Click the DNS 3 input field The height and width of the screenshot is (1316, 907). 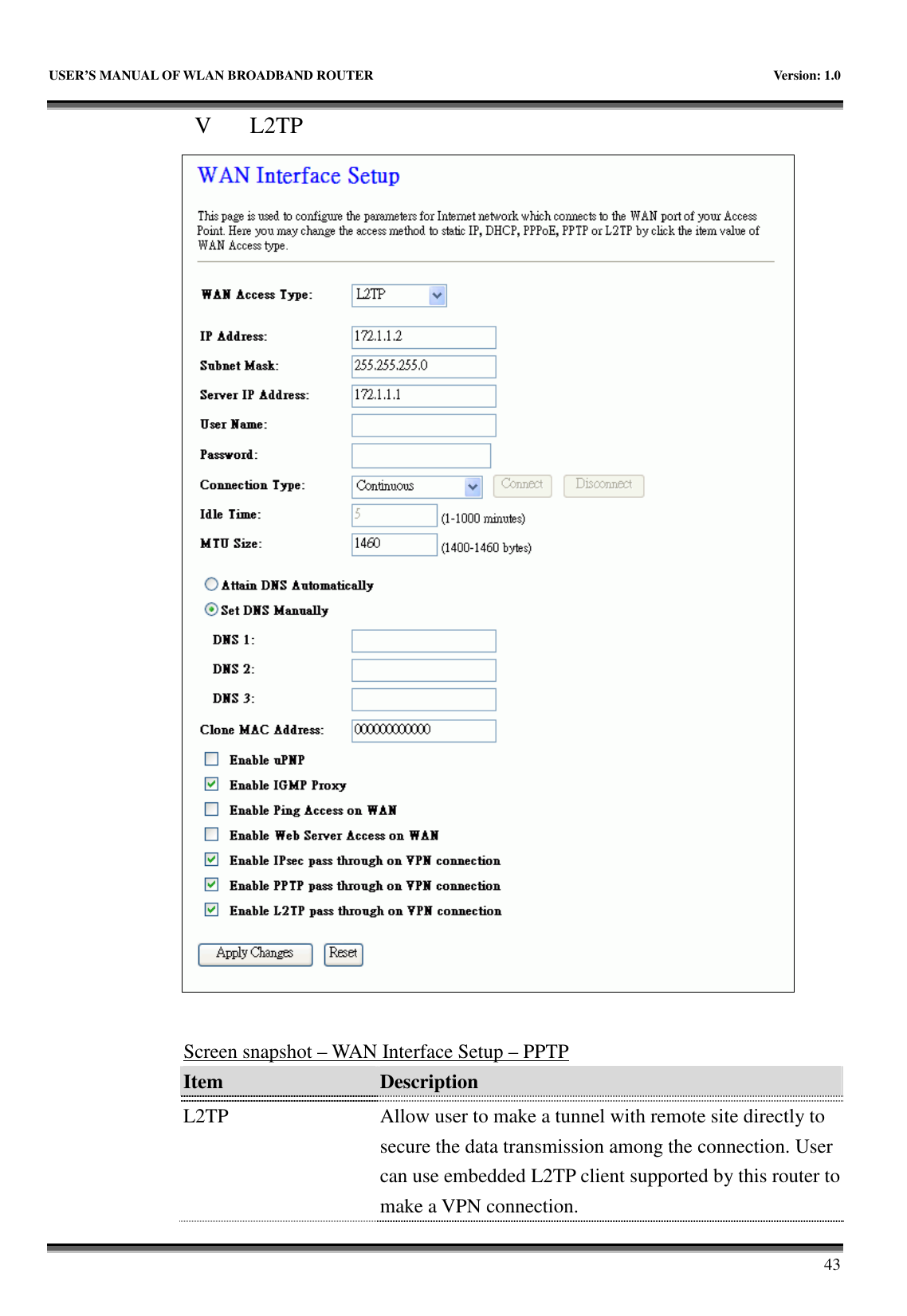423,699
